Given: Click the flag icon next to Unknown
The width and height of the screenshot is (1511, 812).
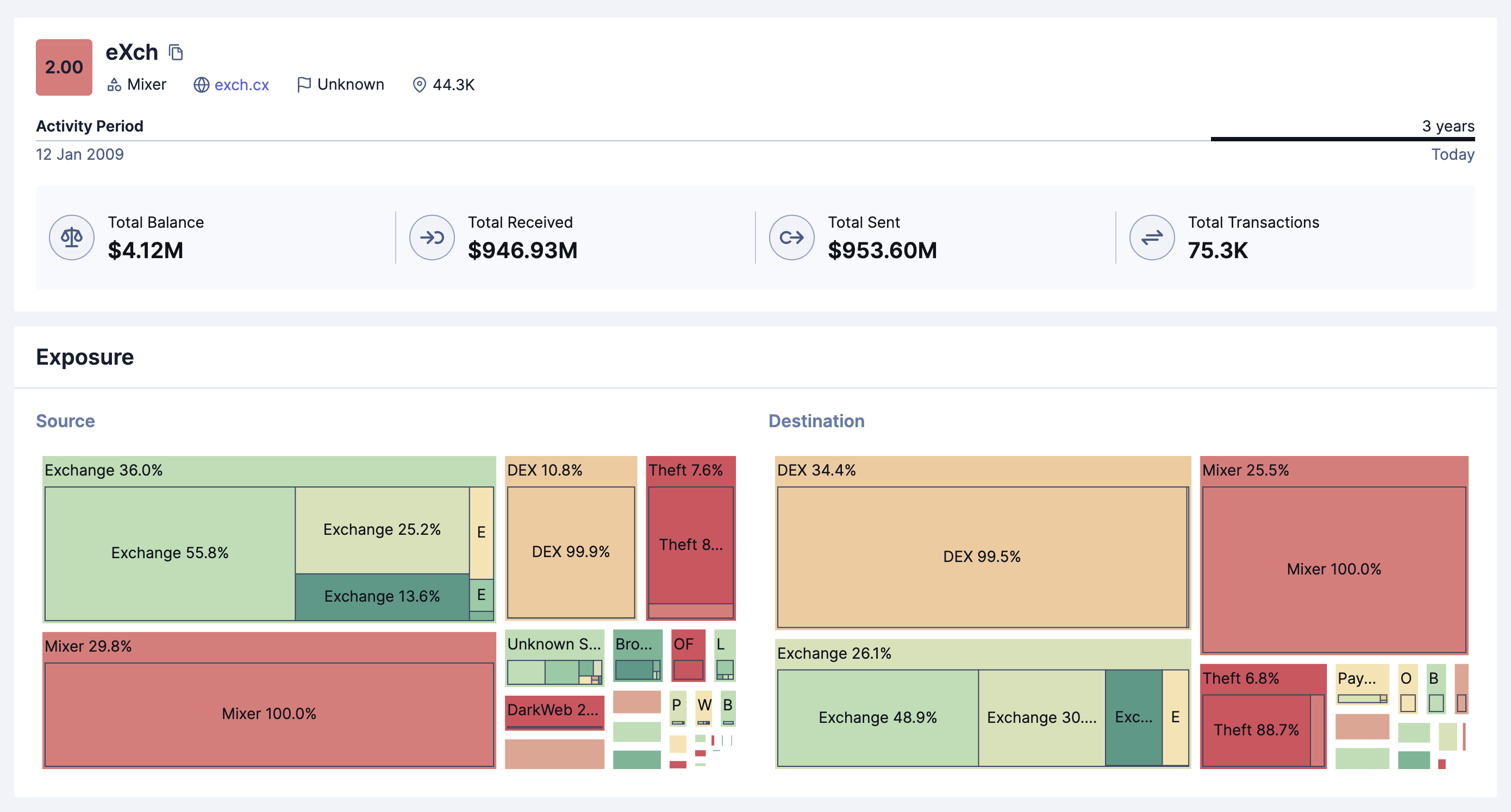Looking at the screenshot, I should coord(303,85).
